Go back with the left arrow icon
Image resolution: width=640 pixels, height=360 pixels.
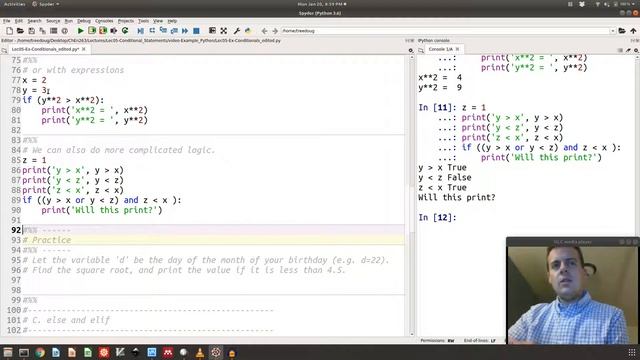click(264, 31)
